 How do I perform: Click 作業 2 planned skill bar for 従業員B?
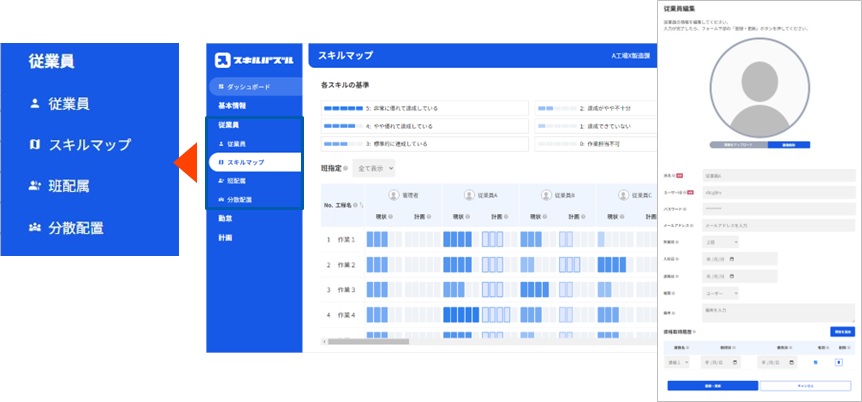pyautogui.click(x=577, y=265)
